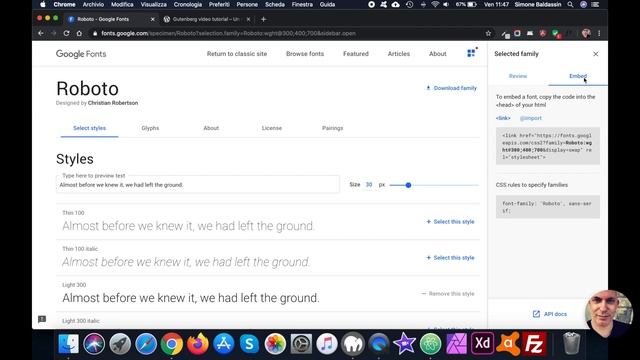
Task: Open the About tab under Roboto
Action: (211, 128)
